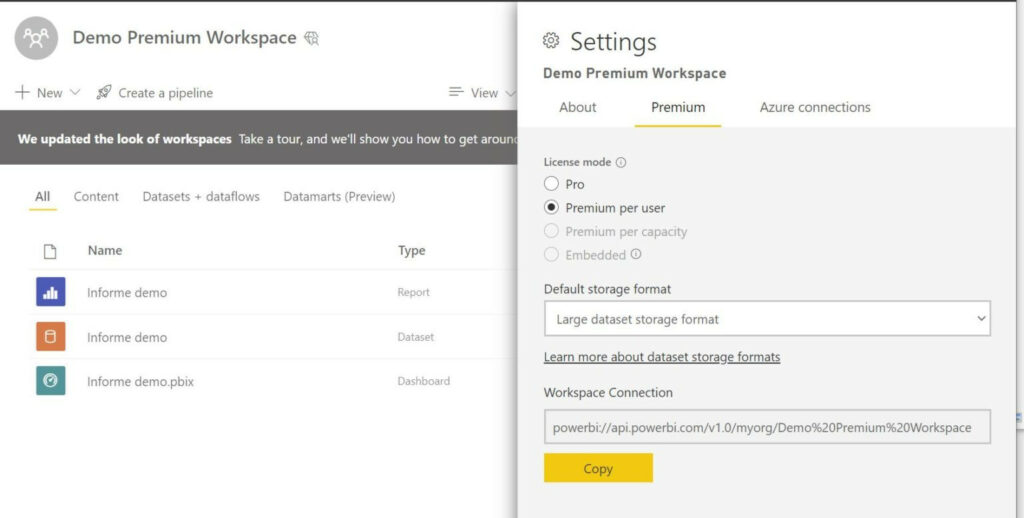Screen dimensions: 1024x518
Task: Open the Datamarts (Preview) tab
Action: click(x=339, y=197)
